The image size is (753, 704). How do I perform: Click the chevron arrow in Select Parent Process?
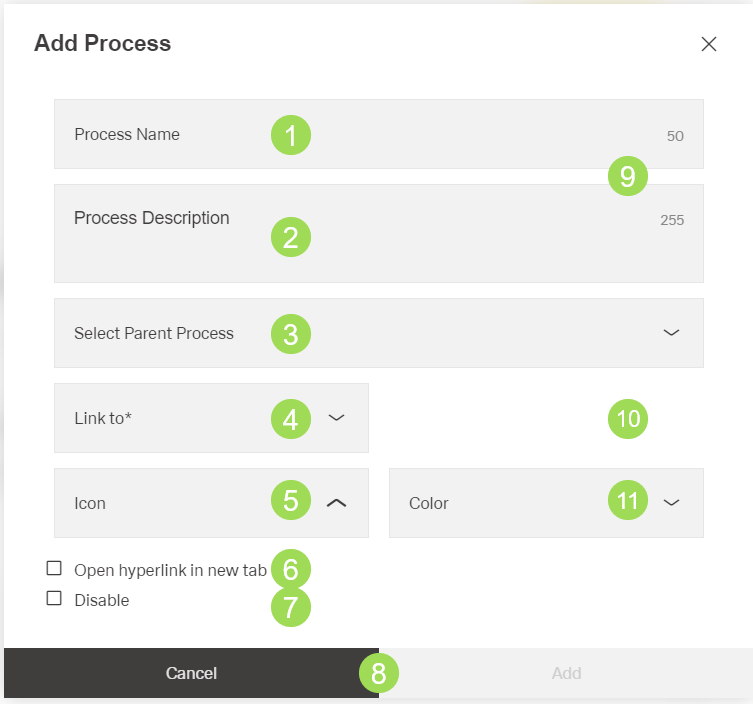pos(672,333)
